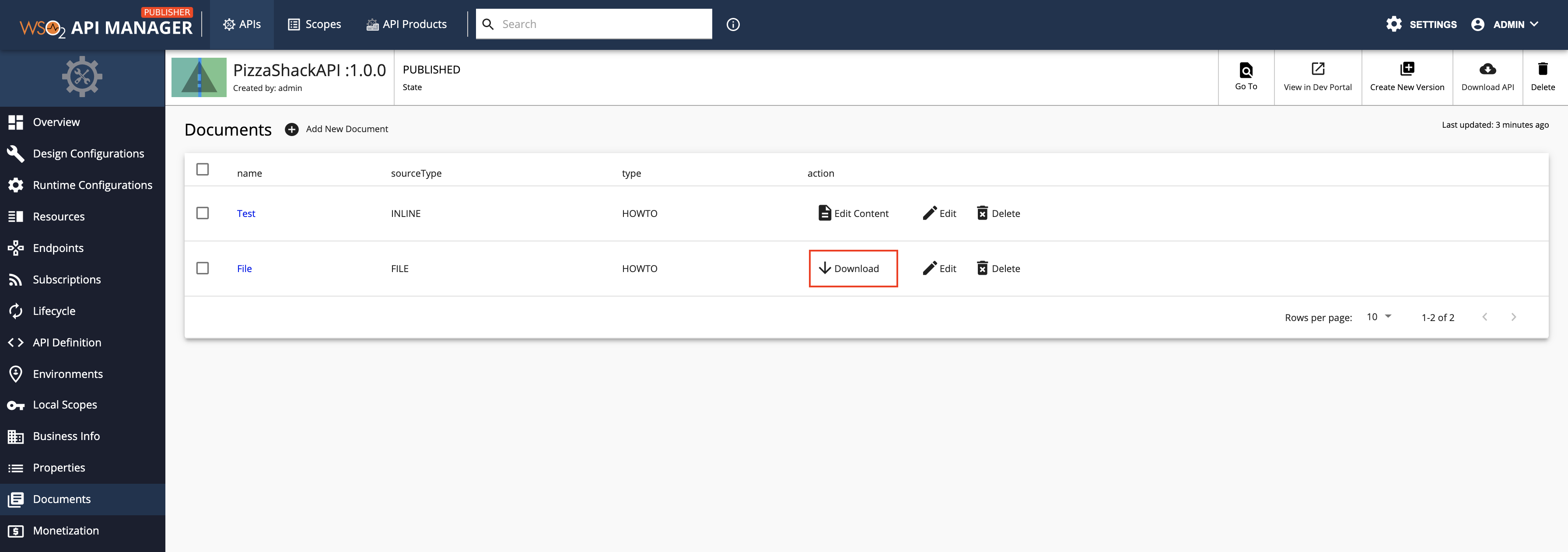Click the next page chevron
The height and width of the screenshot is (552, 1568).
point(1513,317)
